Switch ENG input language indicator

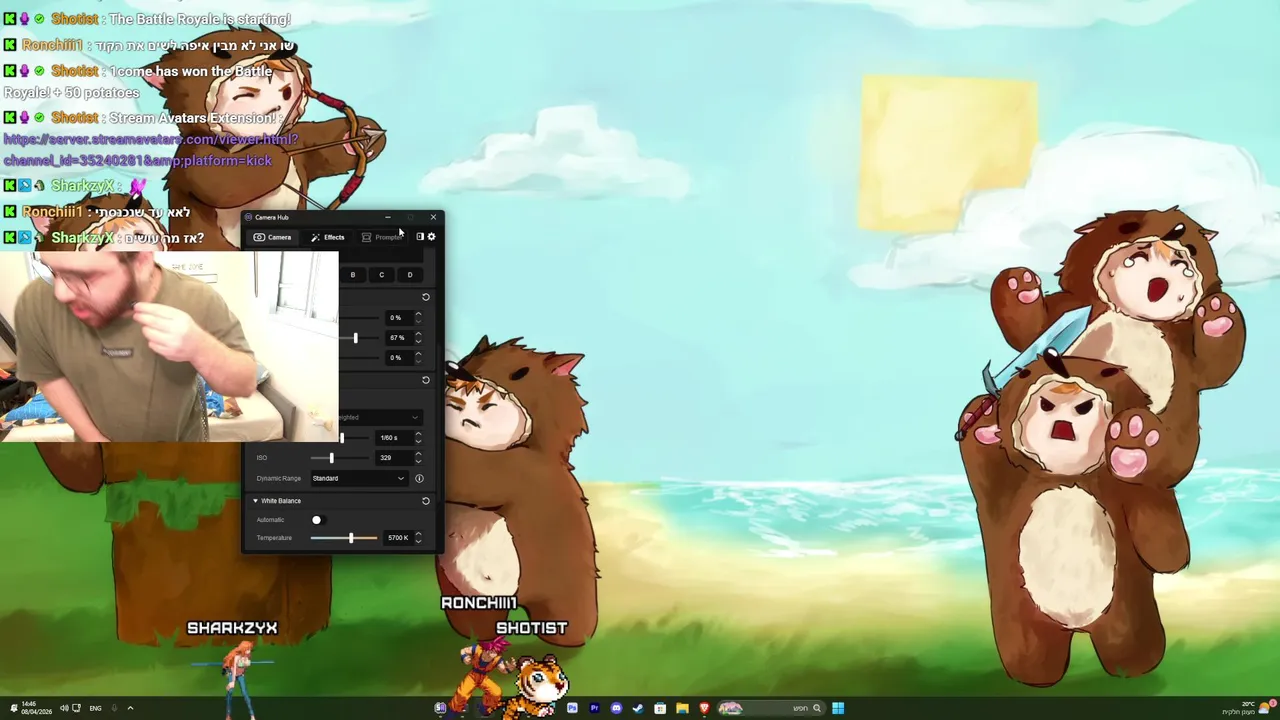click(95, 708)
